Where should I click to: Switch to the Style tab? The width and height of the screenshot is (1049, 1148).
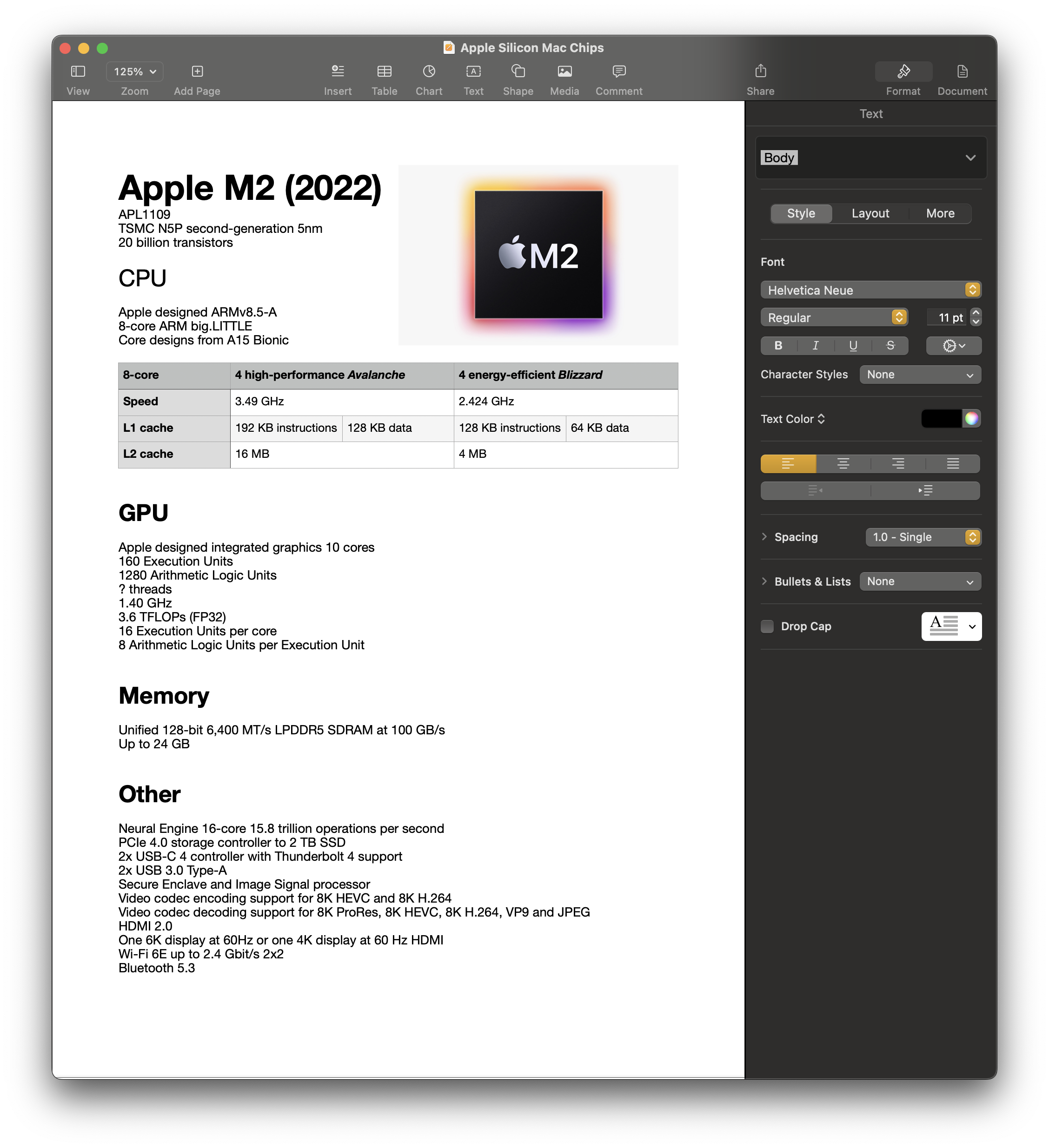pos(801,213)
